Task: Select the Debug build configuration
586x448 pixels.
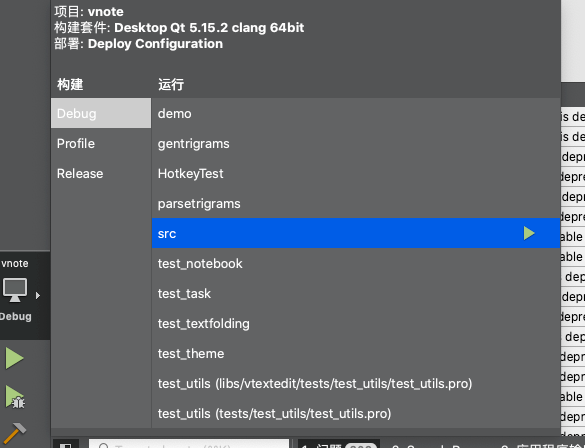Action: pyautogui.click(x=101, y=113)
